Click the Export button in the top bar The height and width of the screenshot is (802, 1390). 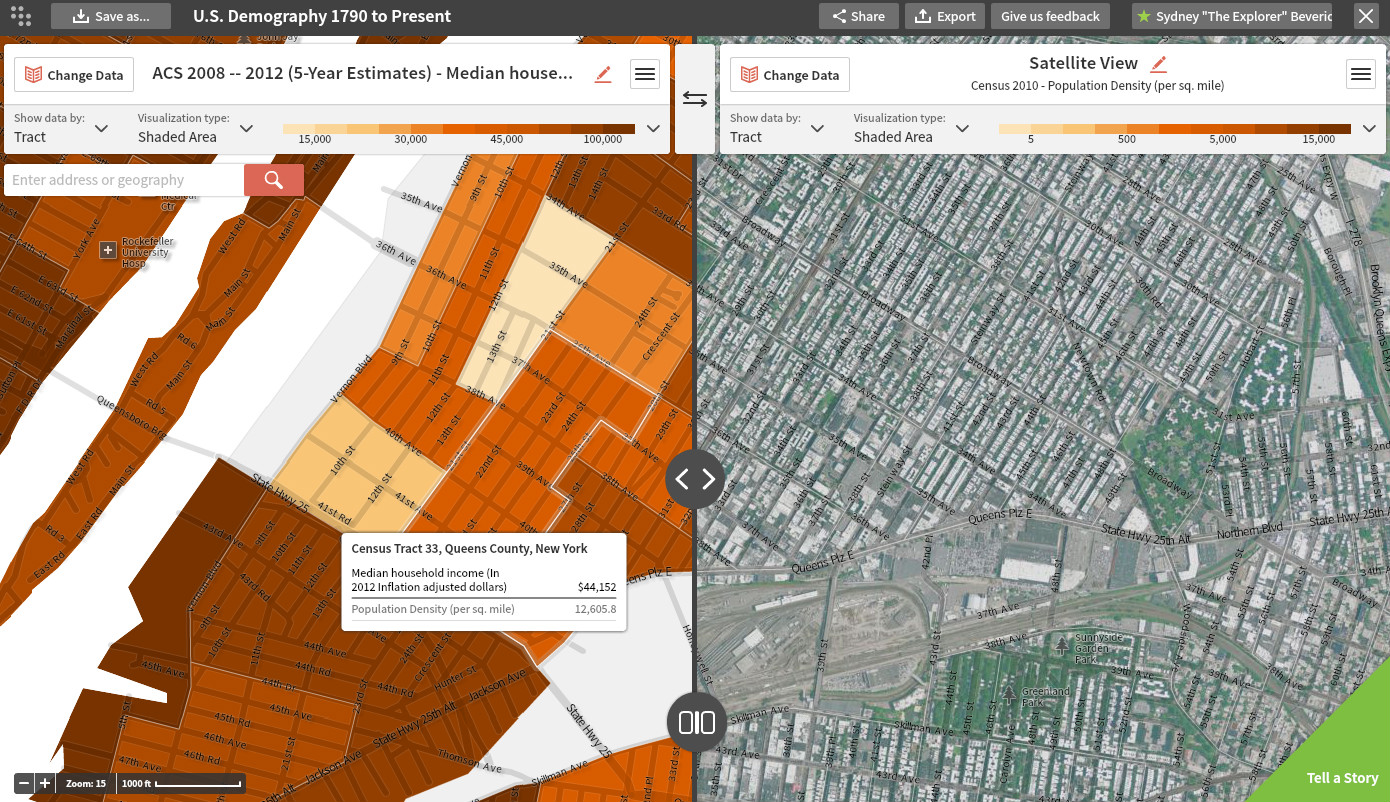(x=944, y=16)
